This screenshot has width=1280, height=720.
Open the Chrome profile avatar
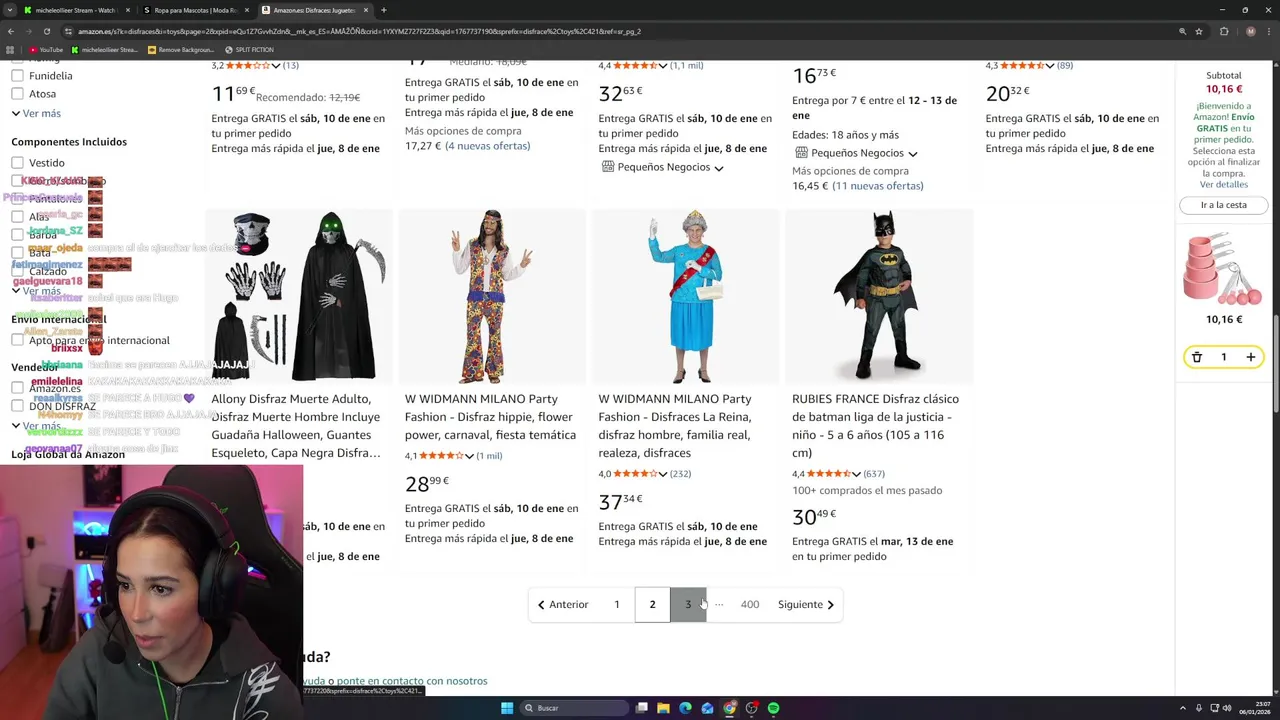[x=1250, y=31]
